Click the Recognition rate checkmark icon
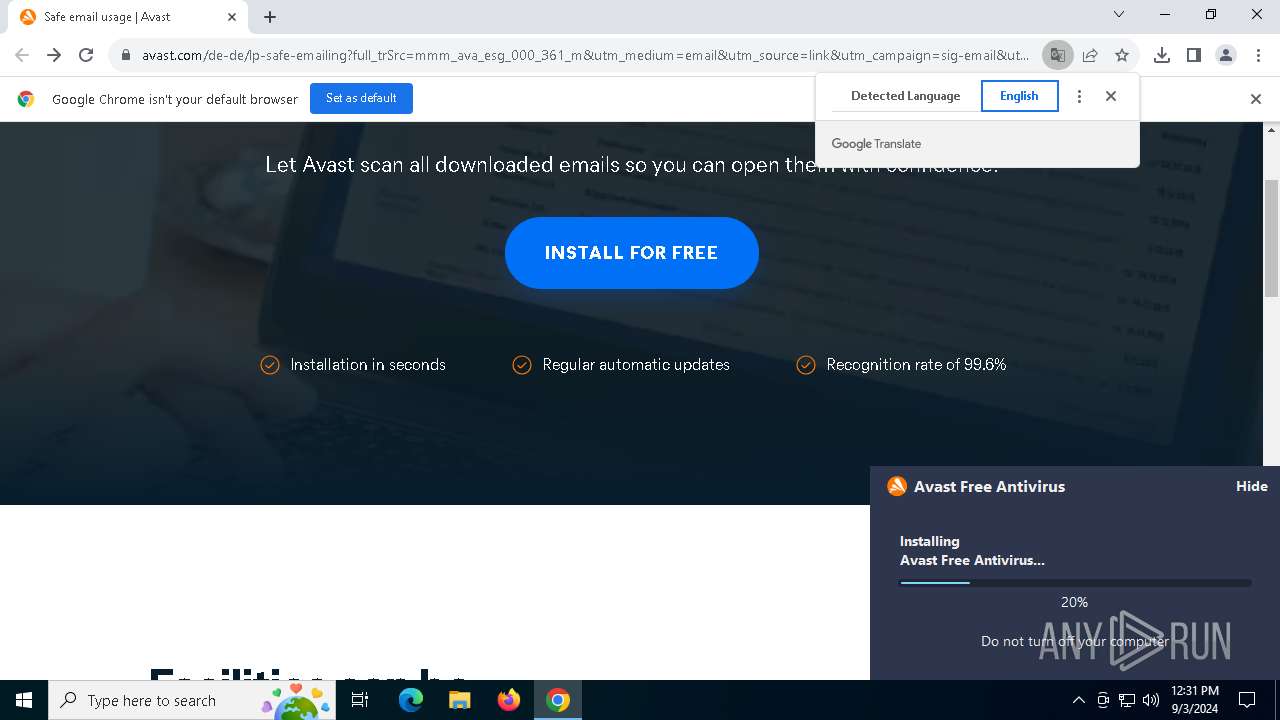The height and width of the screenshot is (720, 1280). 806,365
